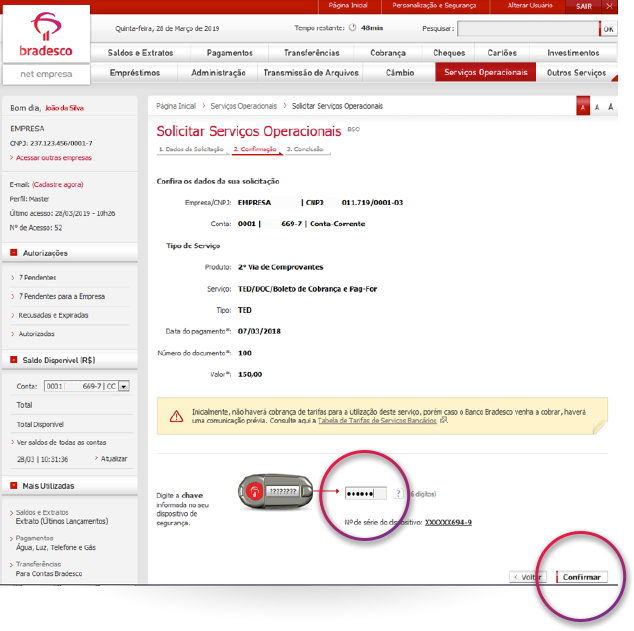Collapse the Saldo Disponível section

[13, 360]
